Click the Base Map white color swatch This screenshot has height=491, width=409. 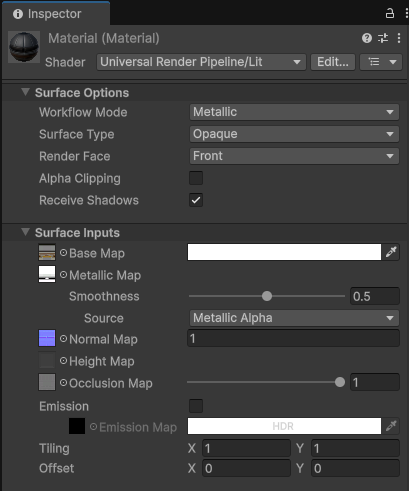tap(284, 252)
